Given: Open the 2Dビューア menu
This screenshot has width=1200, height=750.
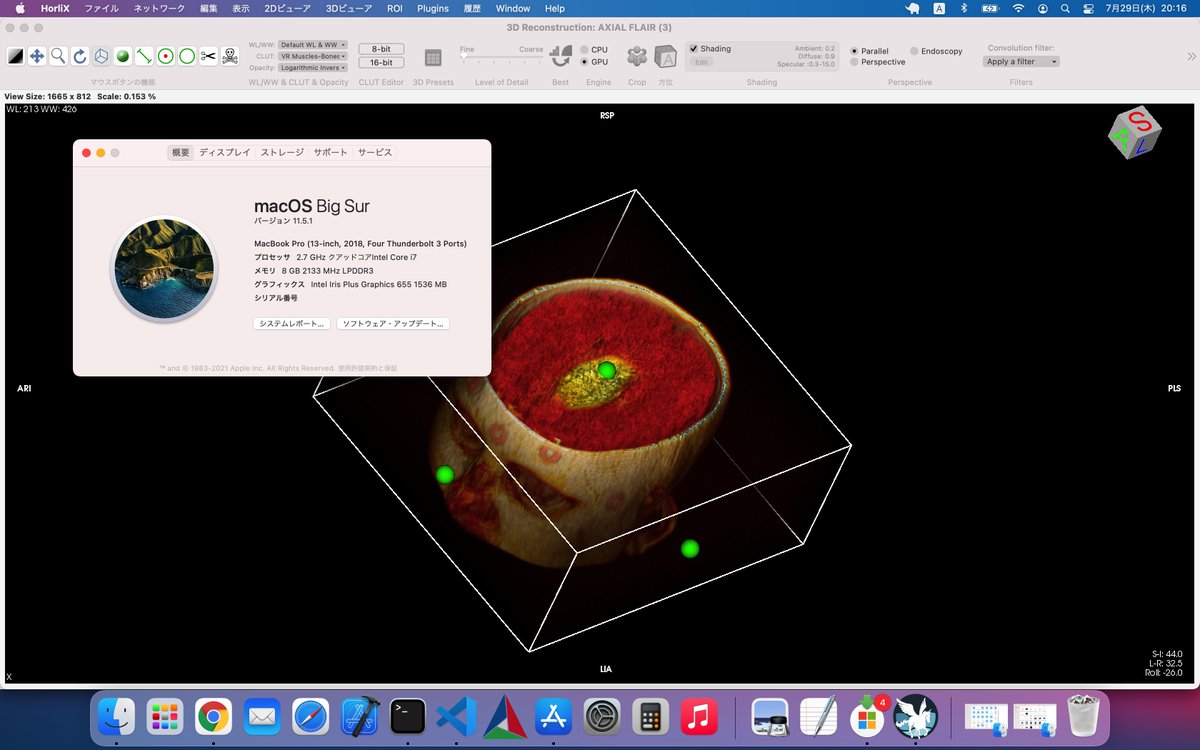Looking at the screenshot, I should coord(285,8).
